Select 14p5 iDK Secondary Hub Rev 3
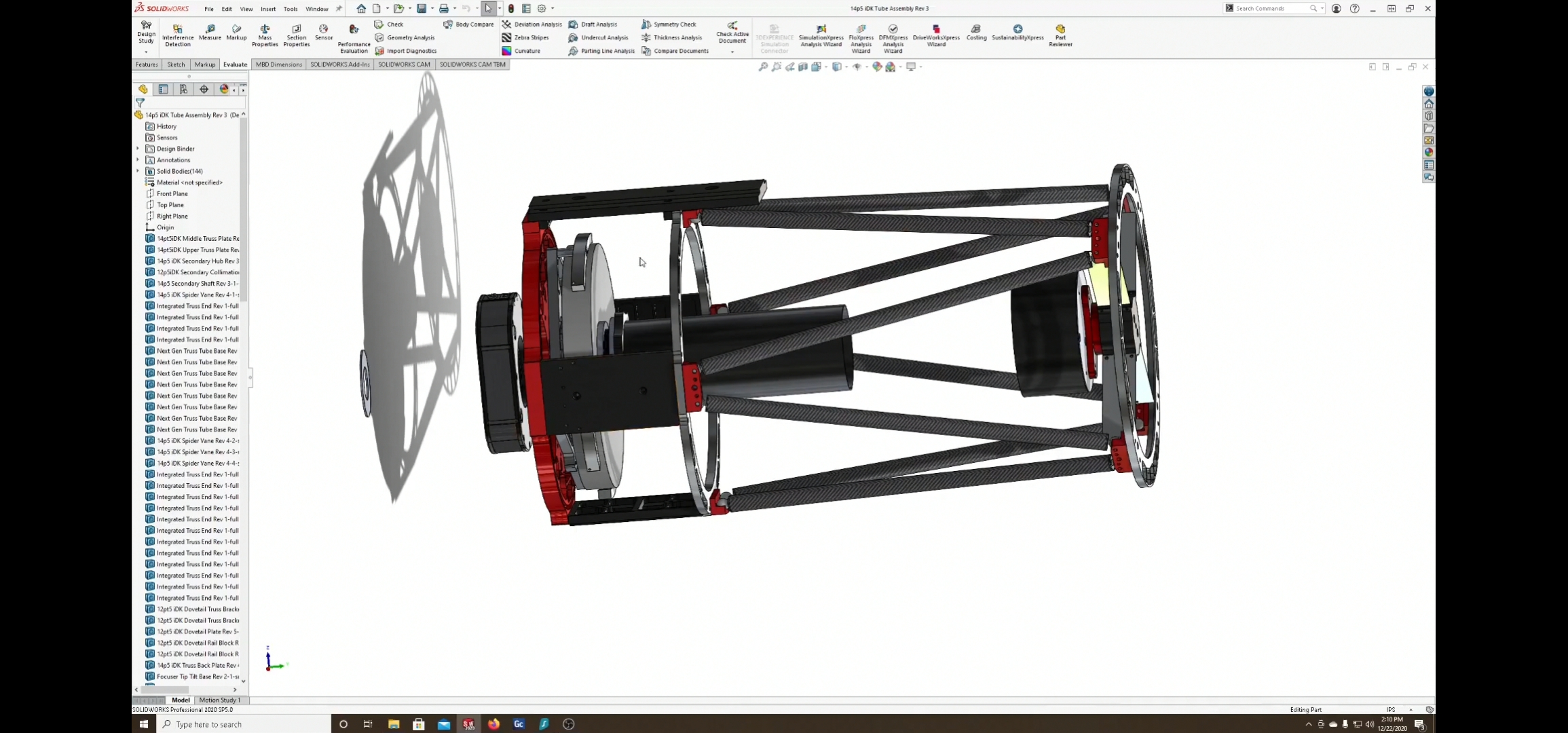Screen dimensions: 1568x733 (192, 261)
